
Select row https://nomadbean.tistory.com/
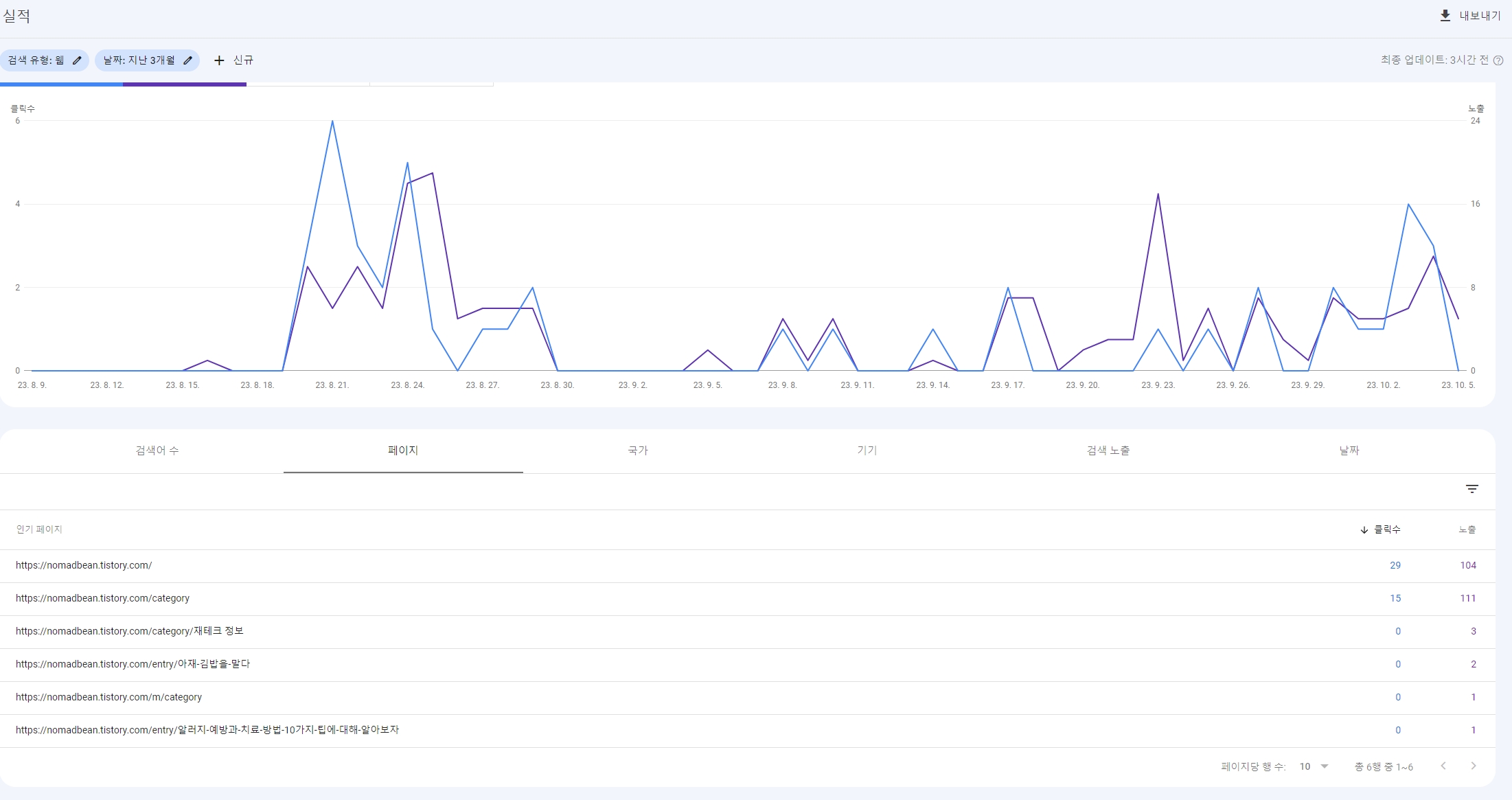click(x=747, y=566)
